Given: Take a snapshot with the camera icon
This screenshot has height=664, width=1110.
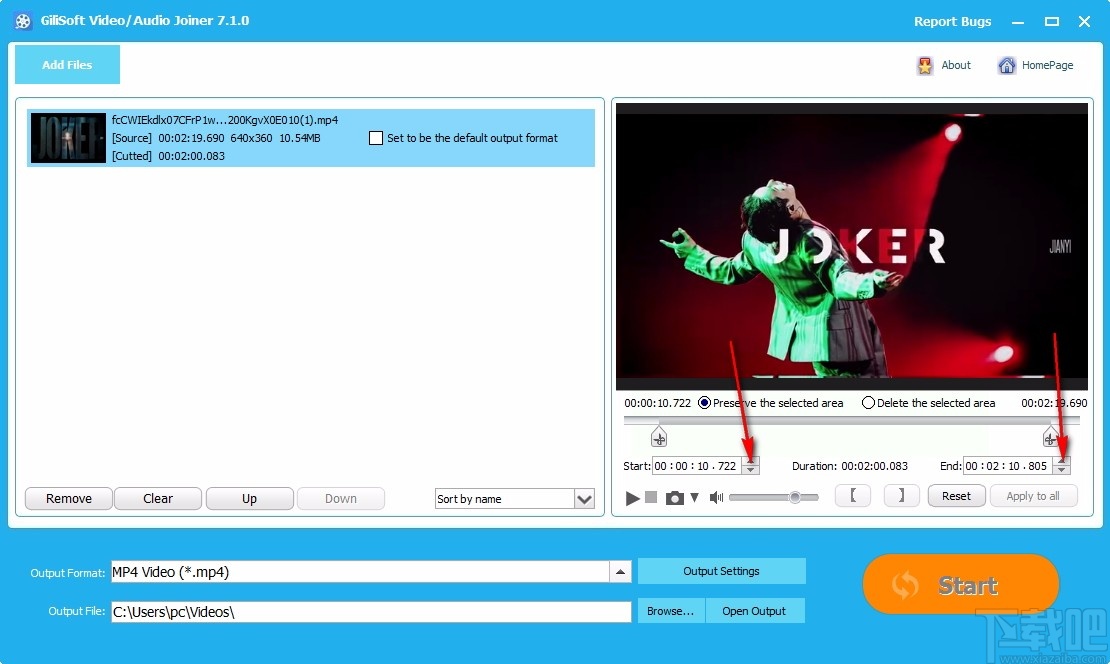Looking at the screenshot, I should click(x=675, y=497).
